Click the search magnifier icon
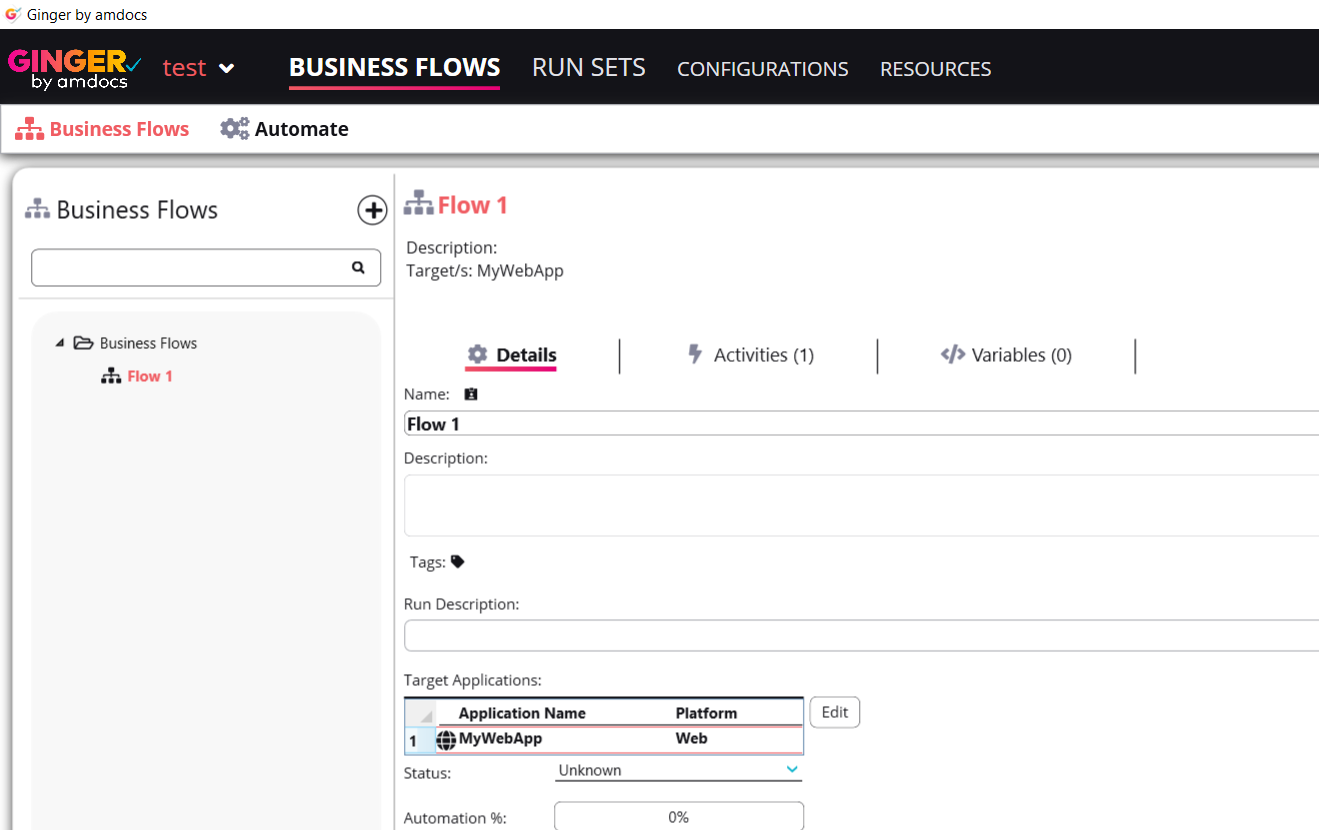 coord(358,268)
